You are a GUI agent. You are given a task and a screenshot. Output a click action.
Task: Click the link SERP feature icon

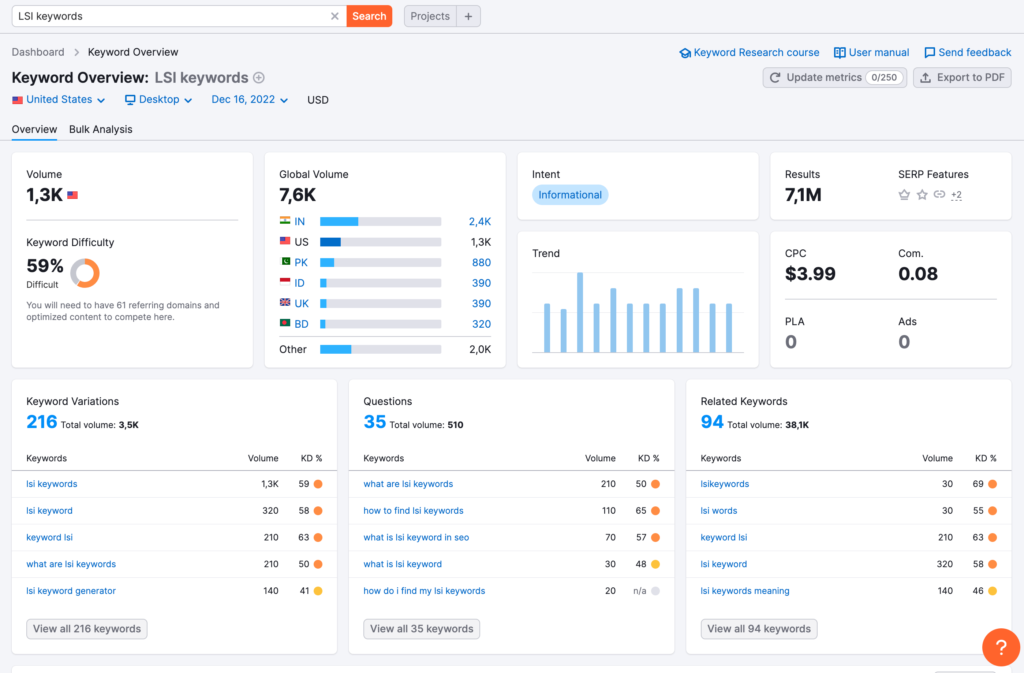[x=939, y=195]
